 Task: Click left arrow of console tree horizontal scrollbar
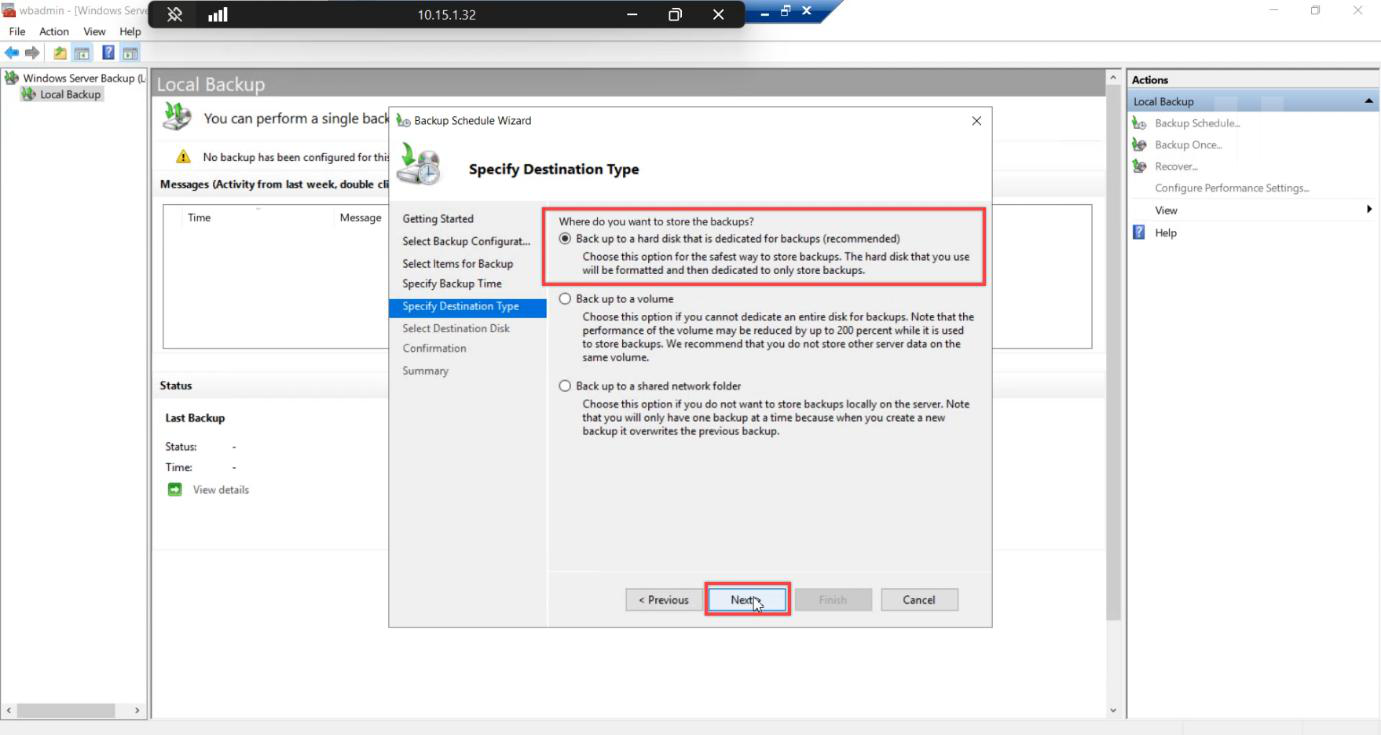9,710
